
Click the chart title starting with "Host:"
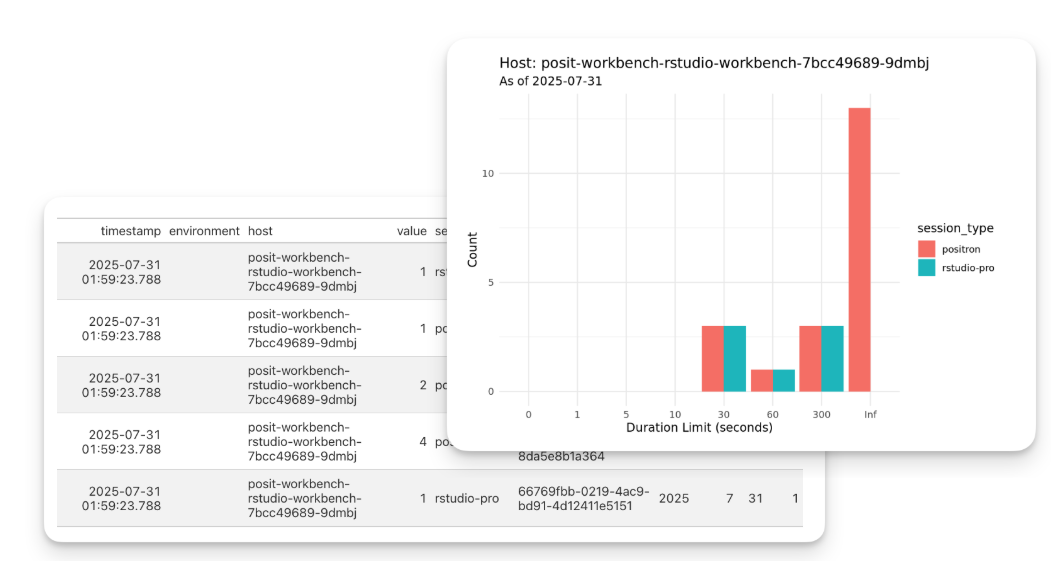714,63
